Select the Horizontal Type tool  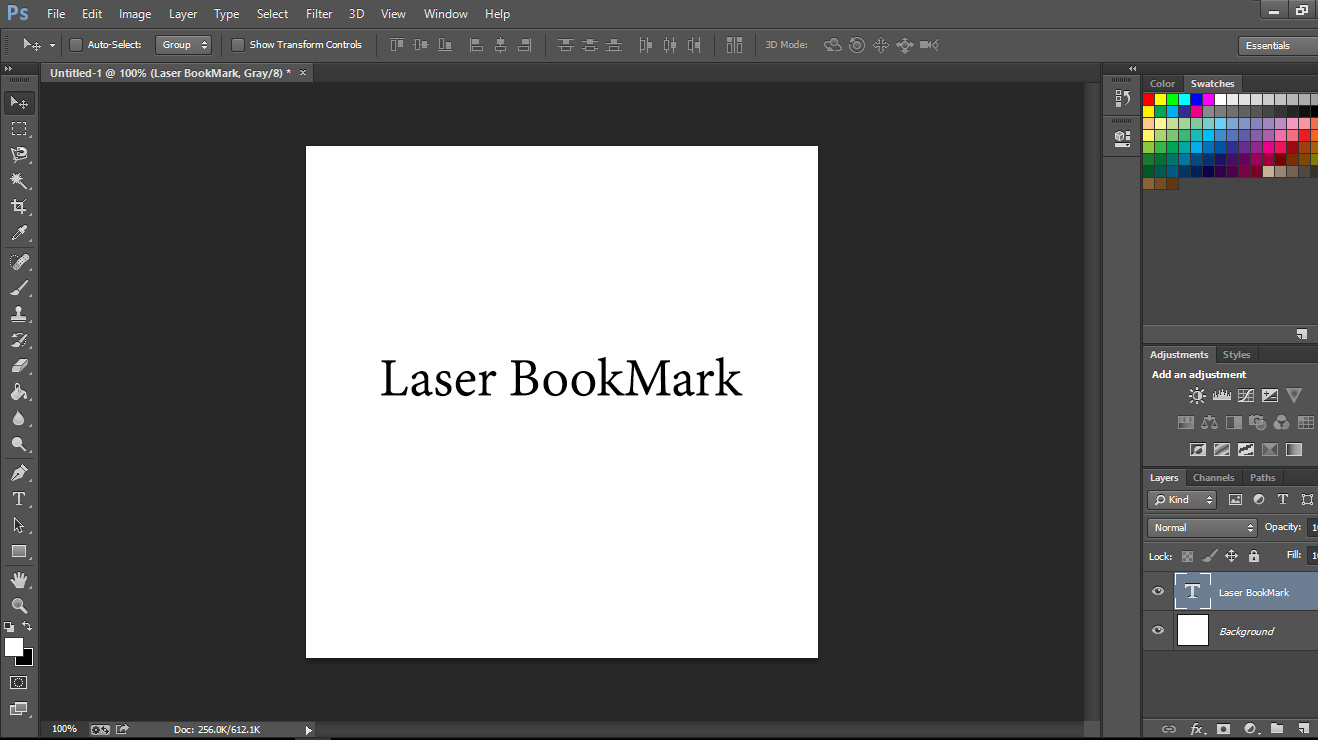[18, 499]
